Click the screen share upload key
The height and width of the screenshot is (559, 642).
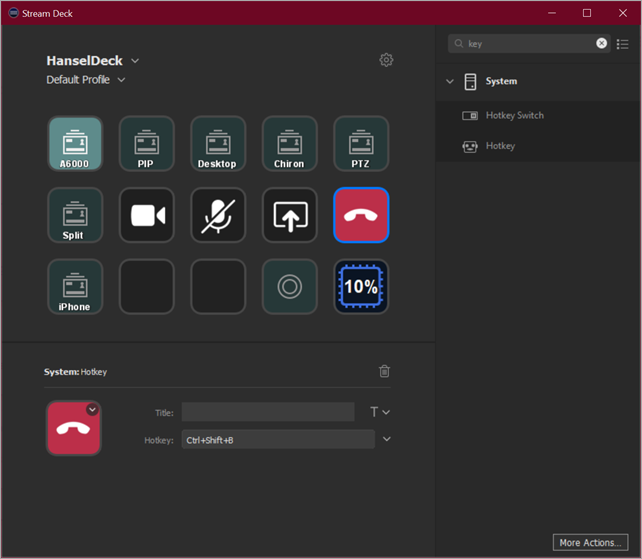click(x=289, y=215)
